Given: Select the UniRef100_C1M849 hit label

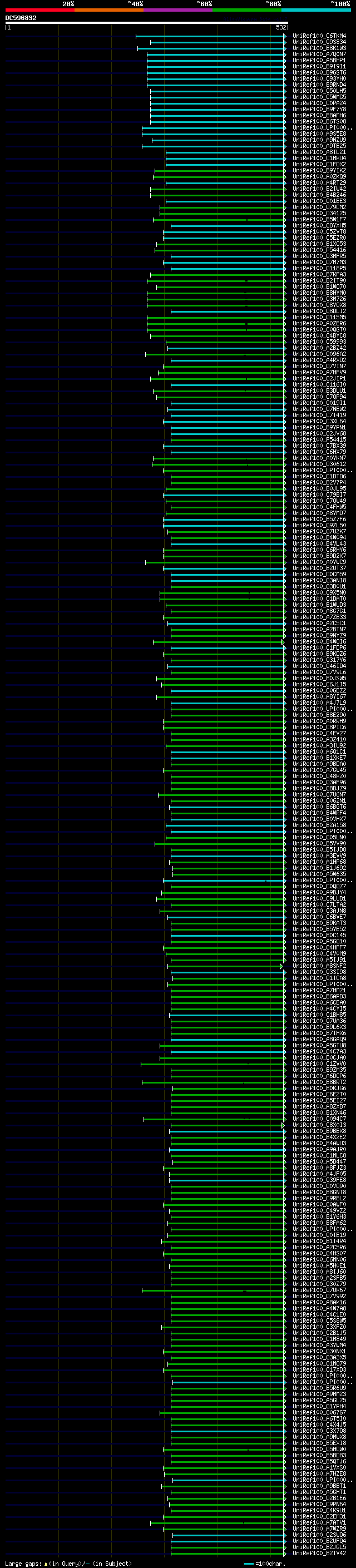Looking at the screenshot, I should point(319,1338).
